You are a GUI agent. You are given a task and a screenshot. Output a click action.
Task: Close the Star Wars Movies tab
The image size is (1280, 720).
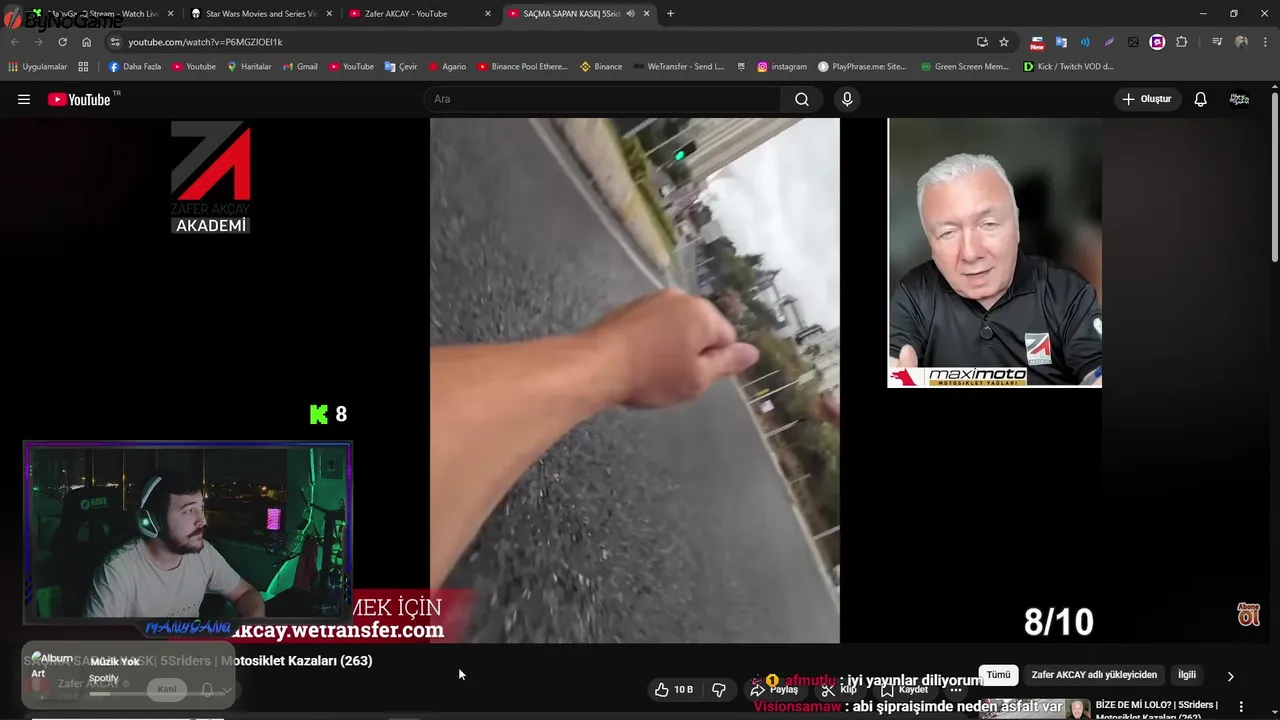[x=329, y=14]
